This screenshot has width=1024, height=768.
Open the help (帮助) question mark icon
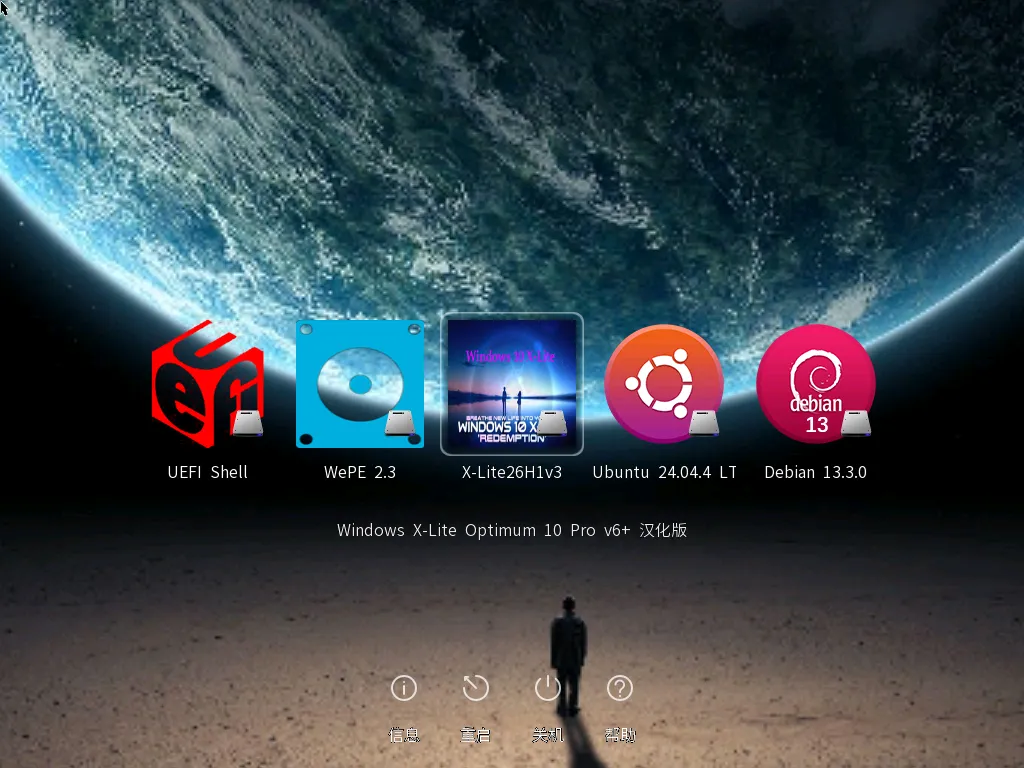[x=620, y=688]
